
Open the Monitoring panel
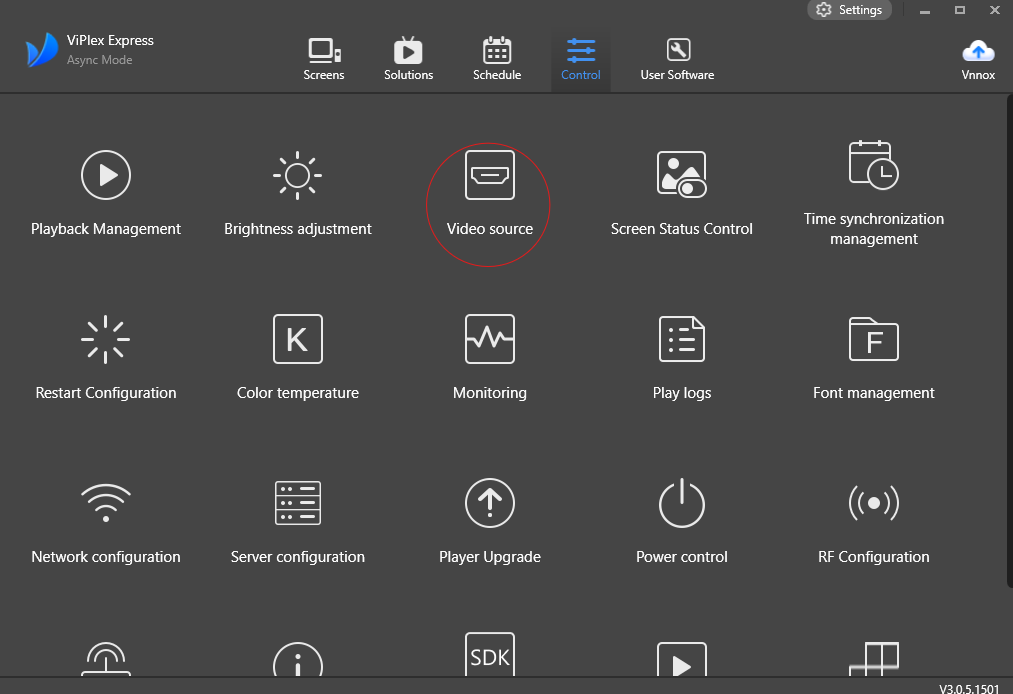(x=490, y=357)
